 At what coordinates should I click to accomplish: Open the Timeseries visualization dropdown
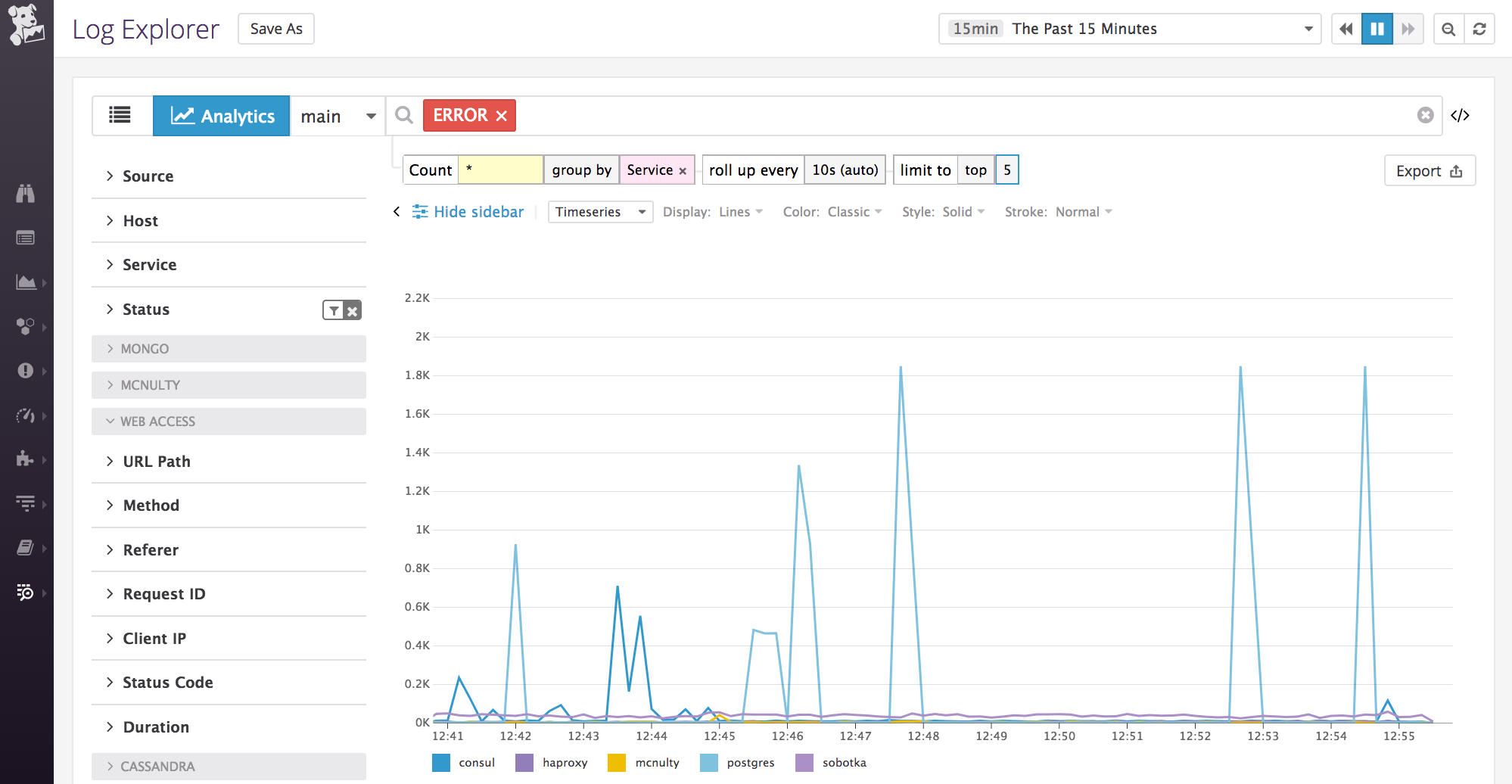(599, 212)
